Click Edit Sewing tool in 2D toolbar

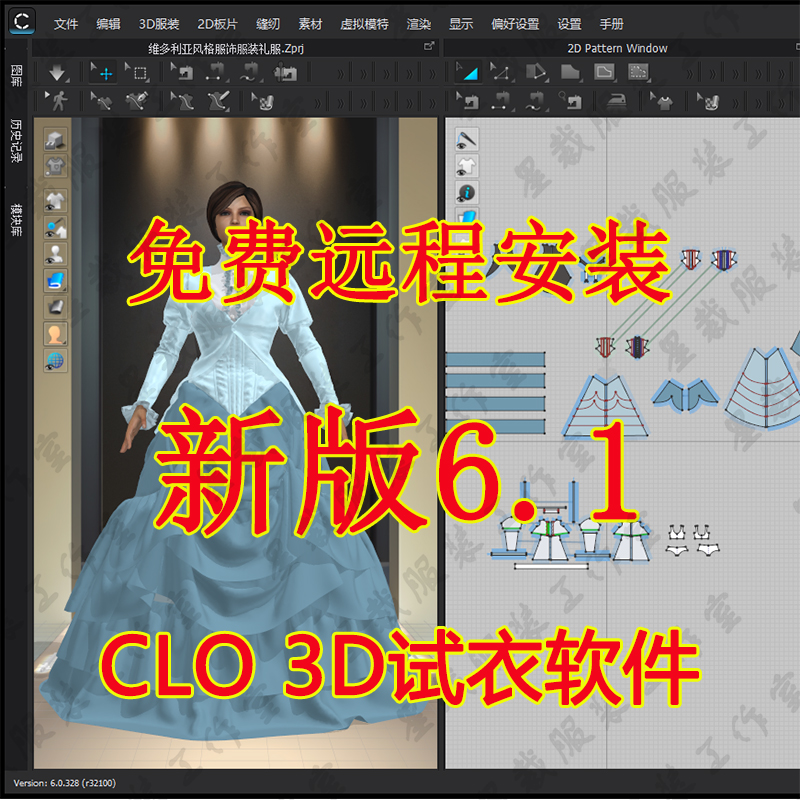(468, 101)
